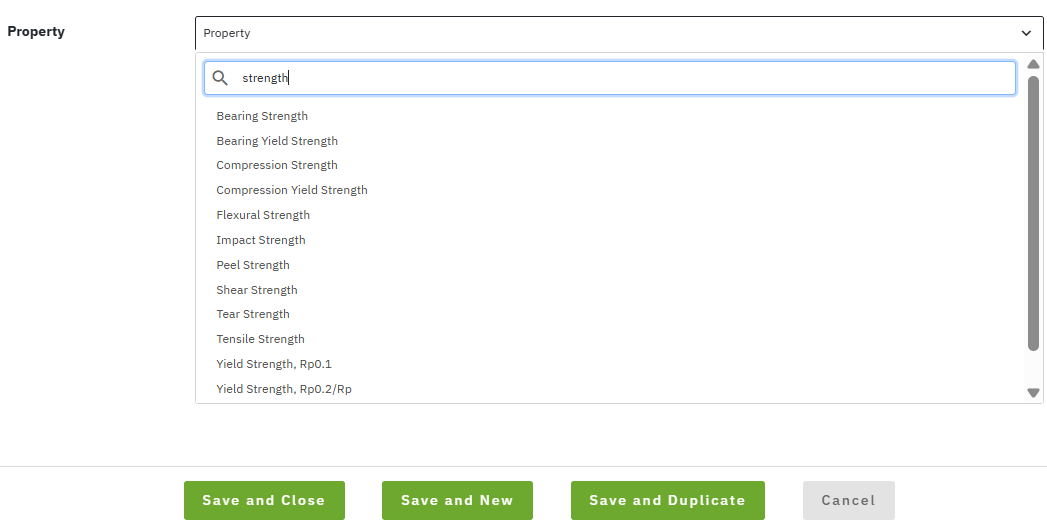The image size is (1047, 524).
Task: Select Compression Strength from list
Action: point(277,165)
